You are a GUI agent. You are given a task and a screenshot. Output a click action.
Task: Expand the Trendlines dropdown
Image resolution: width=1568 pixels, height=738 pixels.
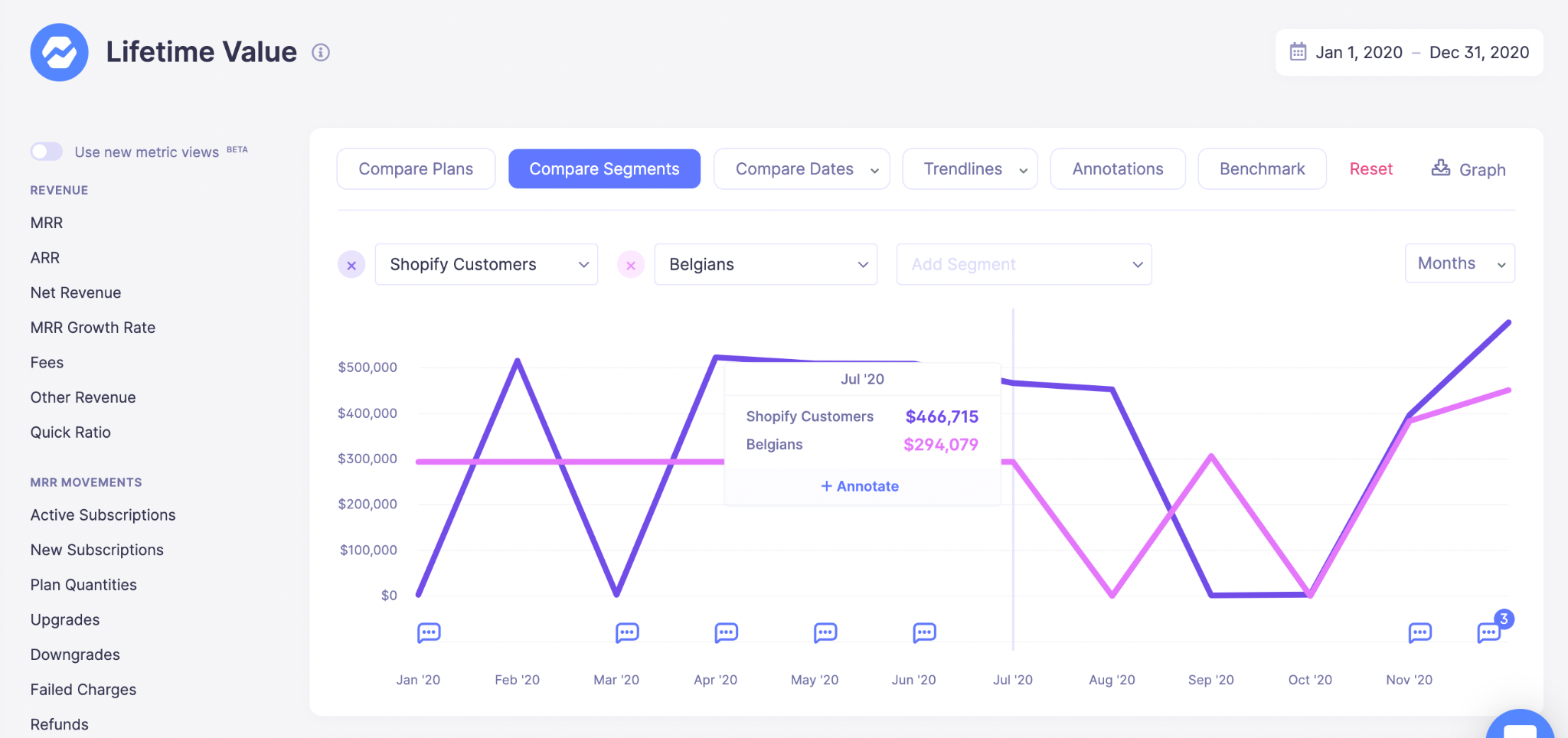pyautogui.click(x=969, y=169)
